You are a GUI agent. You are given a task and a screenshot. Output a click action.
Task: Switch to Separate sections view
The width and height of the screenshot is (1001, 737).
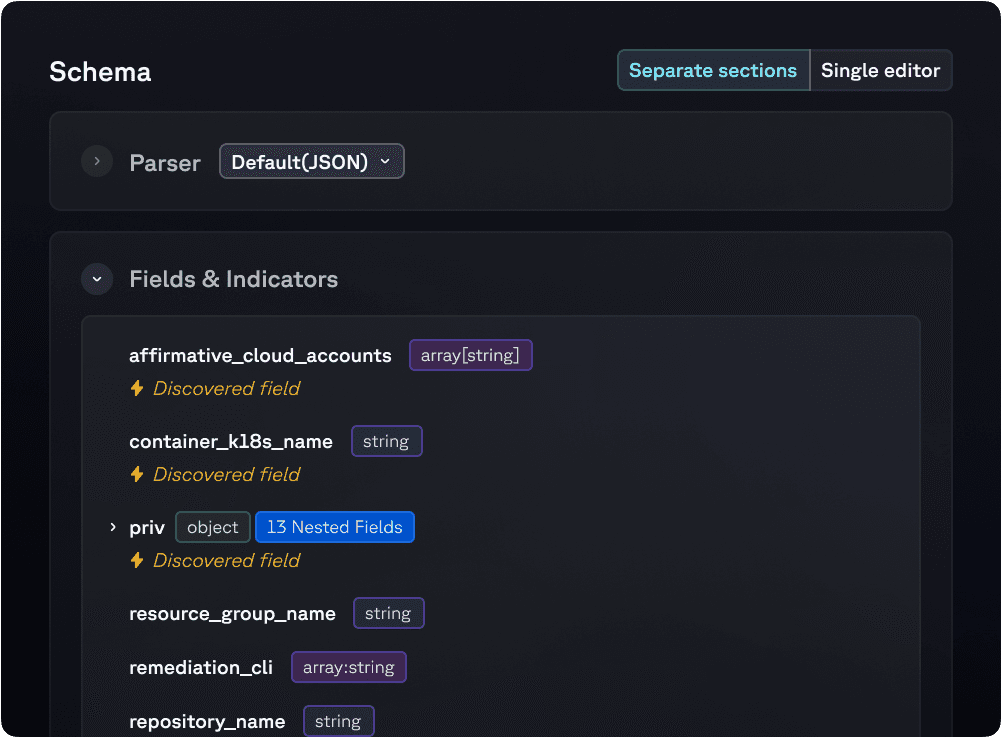click(x=713, y=70)
